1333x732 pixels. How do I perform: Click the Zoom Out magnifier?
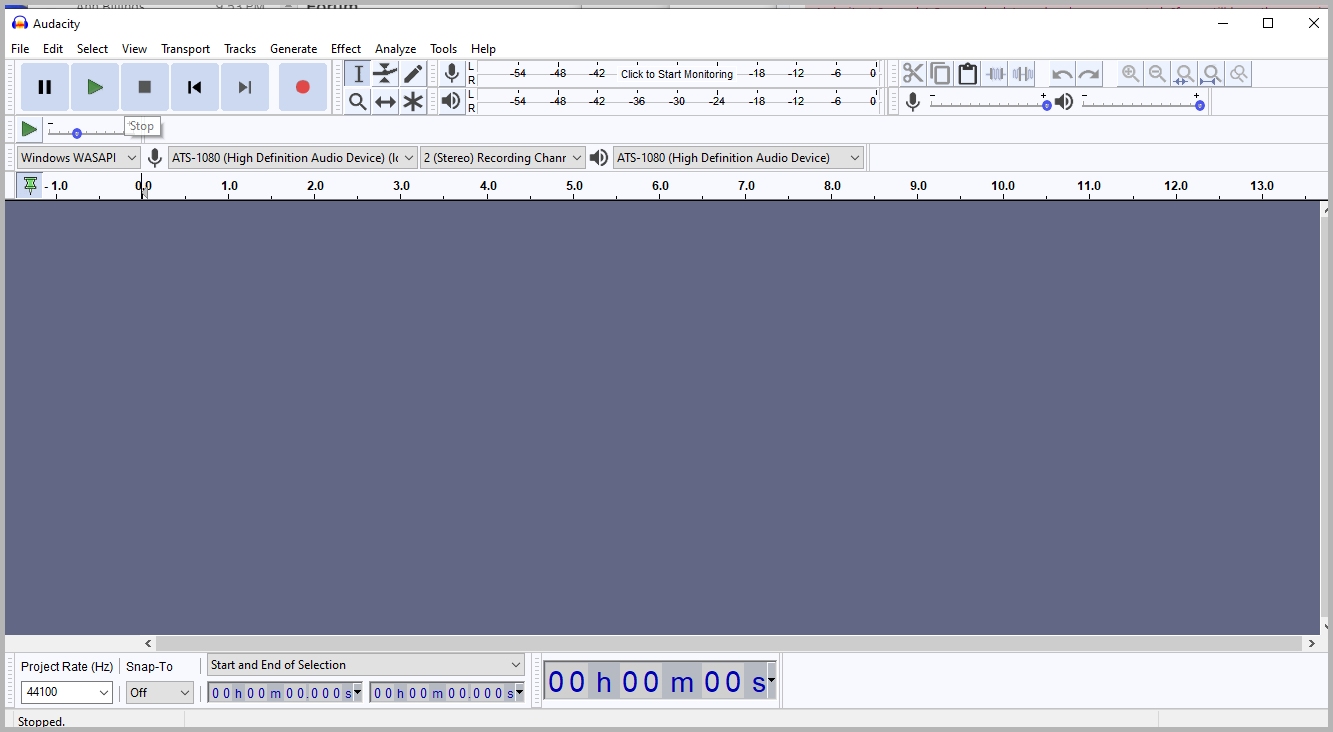pos(1158,74)
